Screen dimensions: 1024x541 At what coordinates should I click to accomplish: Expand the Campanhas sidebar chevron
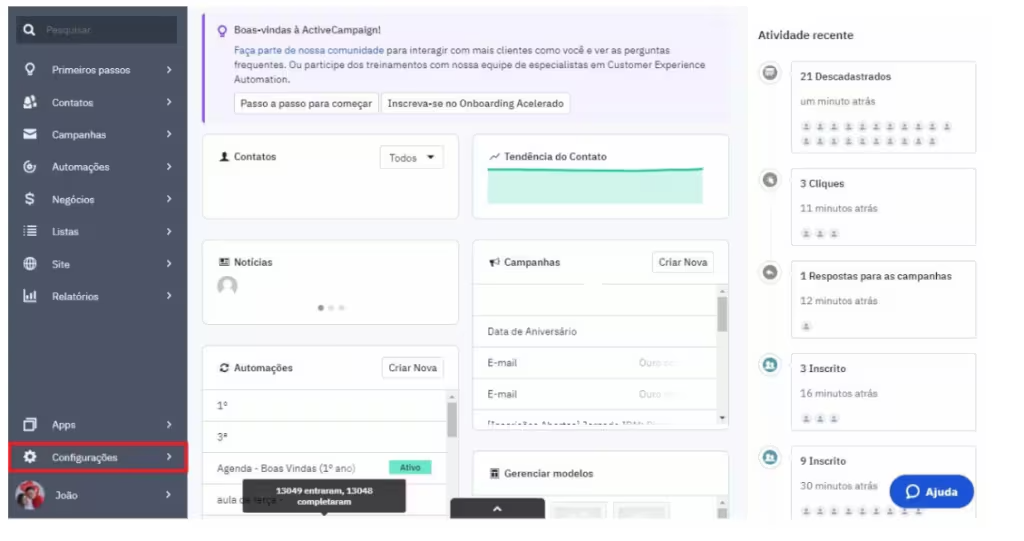click(x=169, y=134)
